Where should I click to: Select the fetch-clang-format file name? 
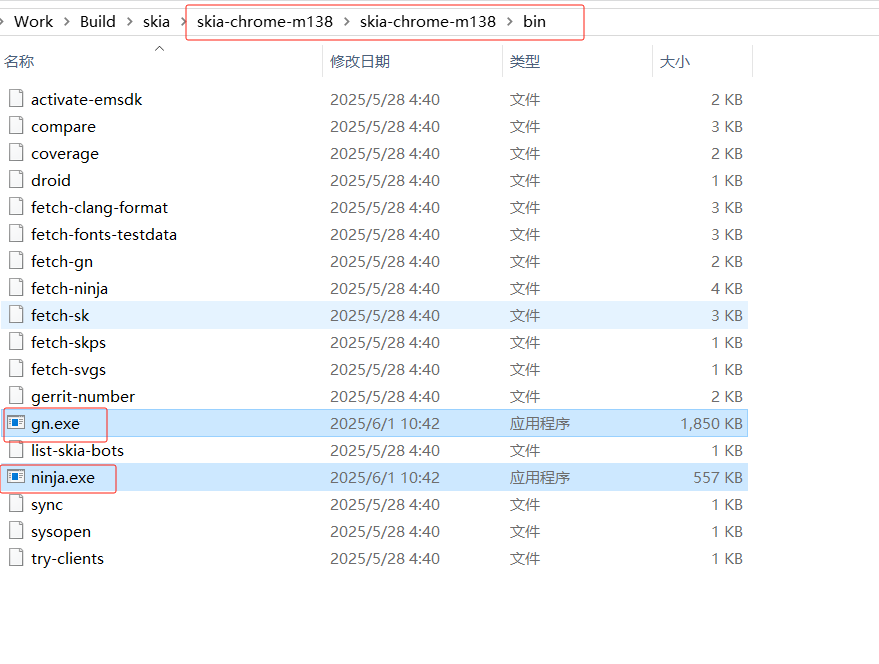coord(99,208)
